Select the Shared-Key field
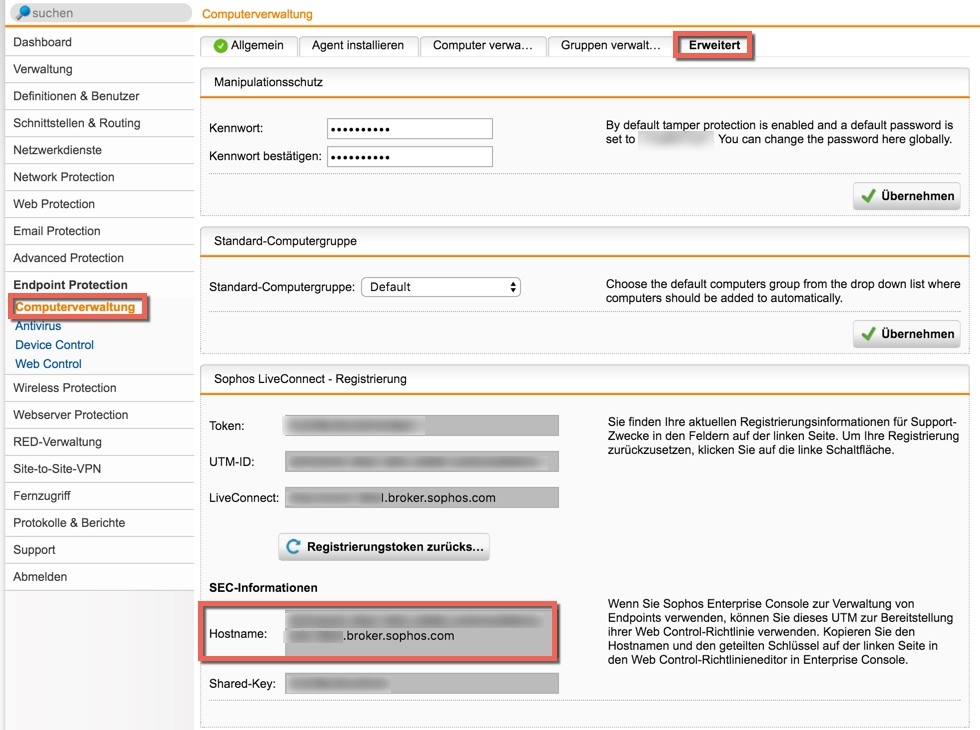 (421, 684)
